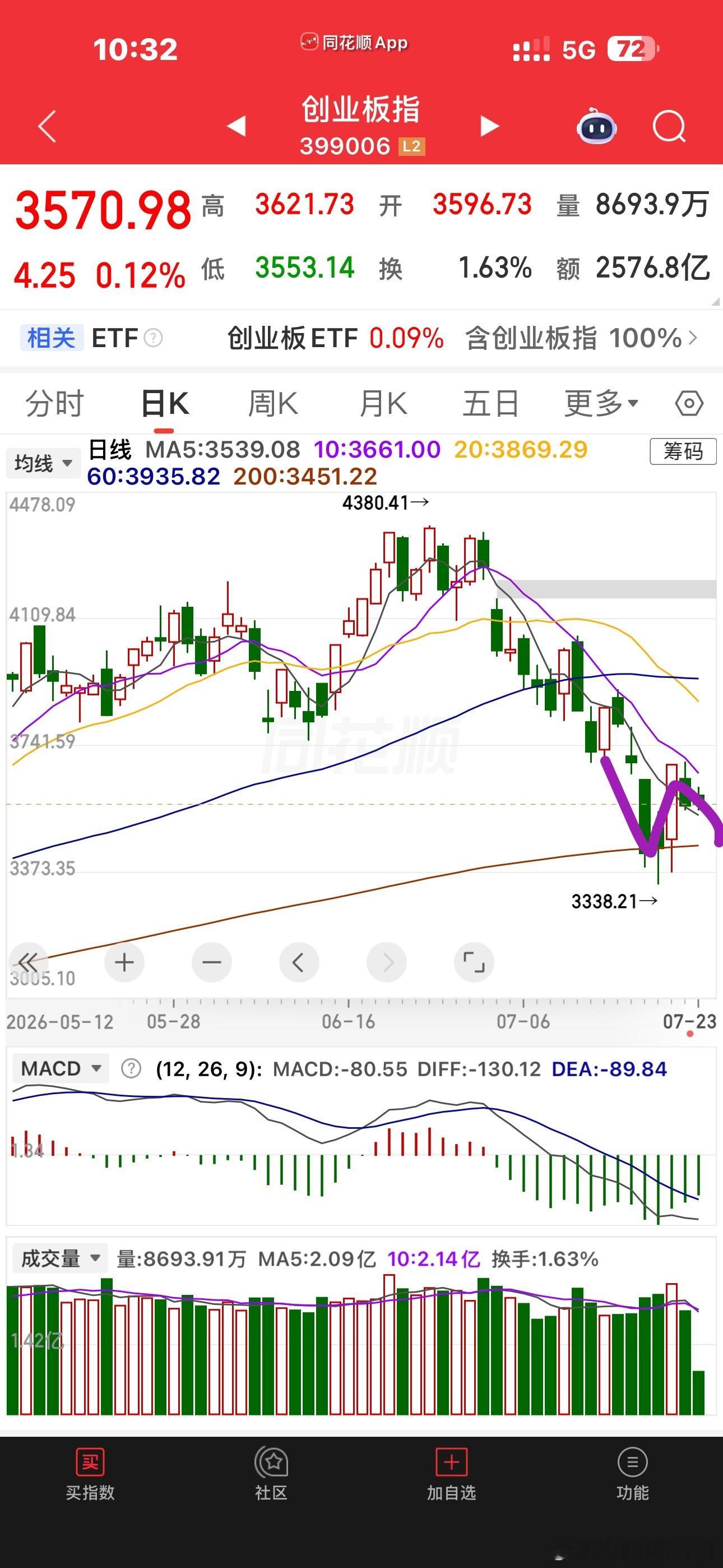The height and width of the screenshot is (1568, 723).
Task: Zoom in chart with plus button
Action: click(124, 962)
